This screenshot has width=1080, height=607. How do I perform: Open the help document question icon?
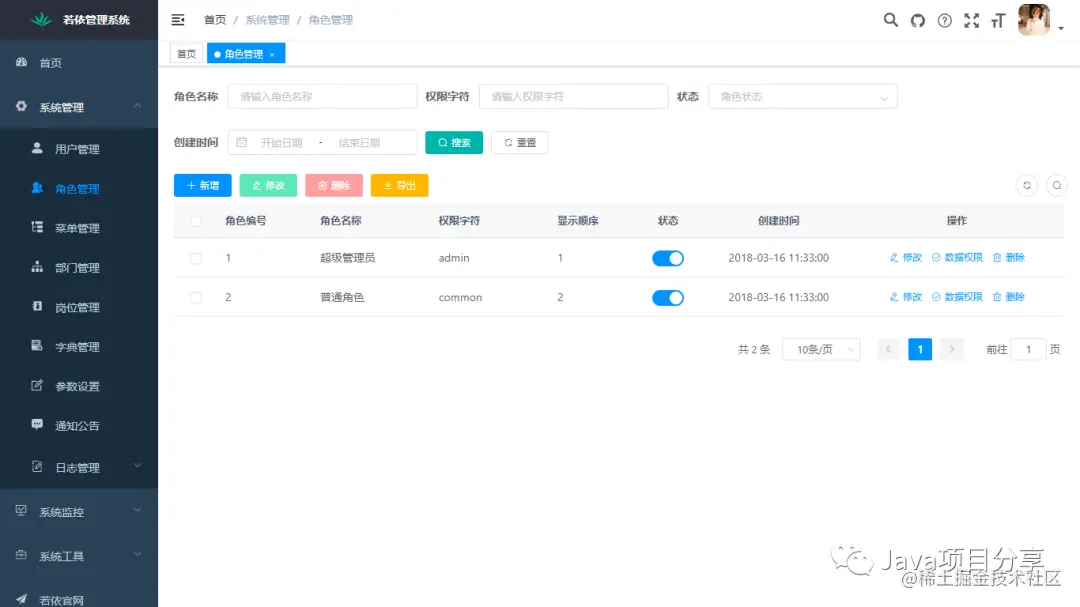[944, 21]
